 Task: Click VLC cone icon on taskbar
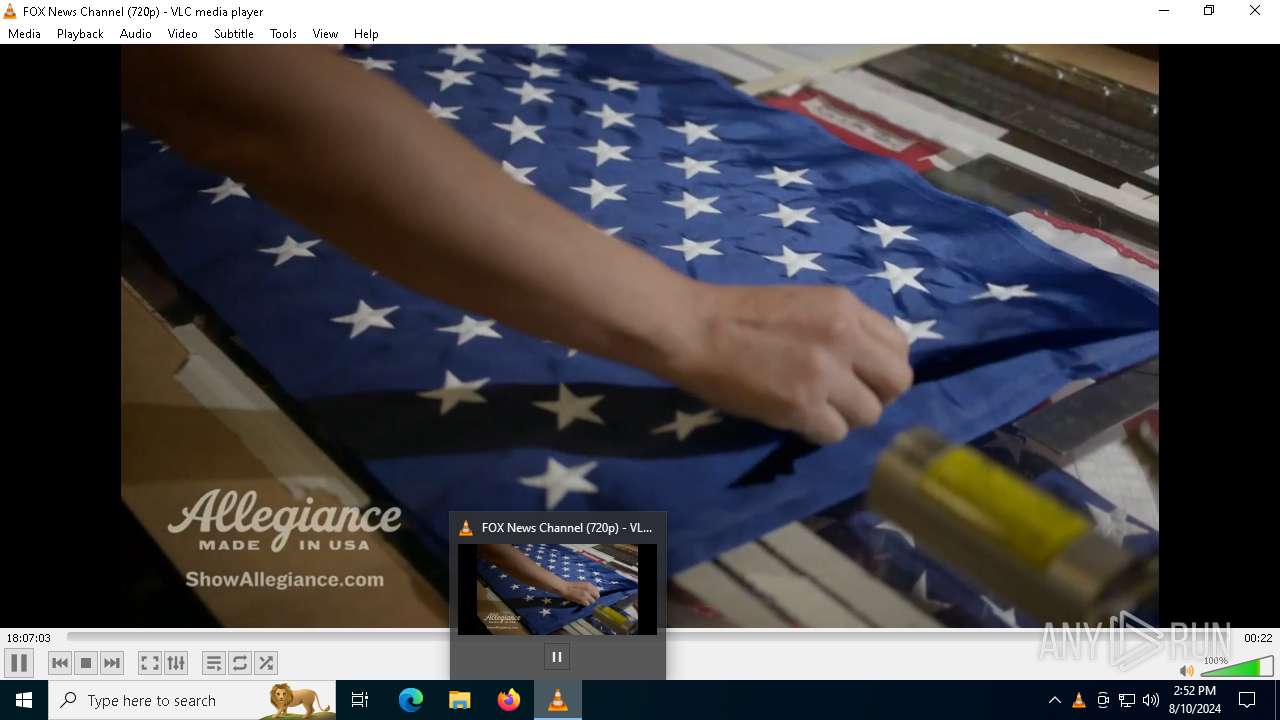[x=558, y=700]
